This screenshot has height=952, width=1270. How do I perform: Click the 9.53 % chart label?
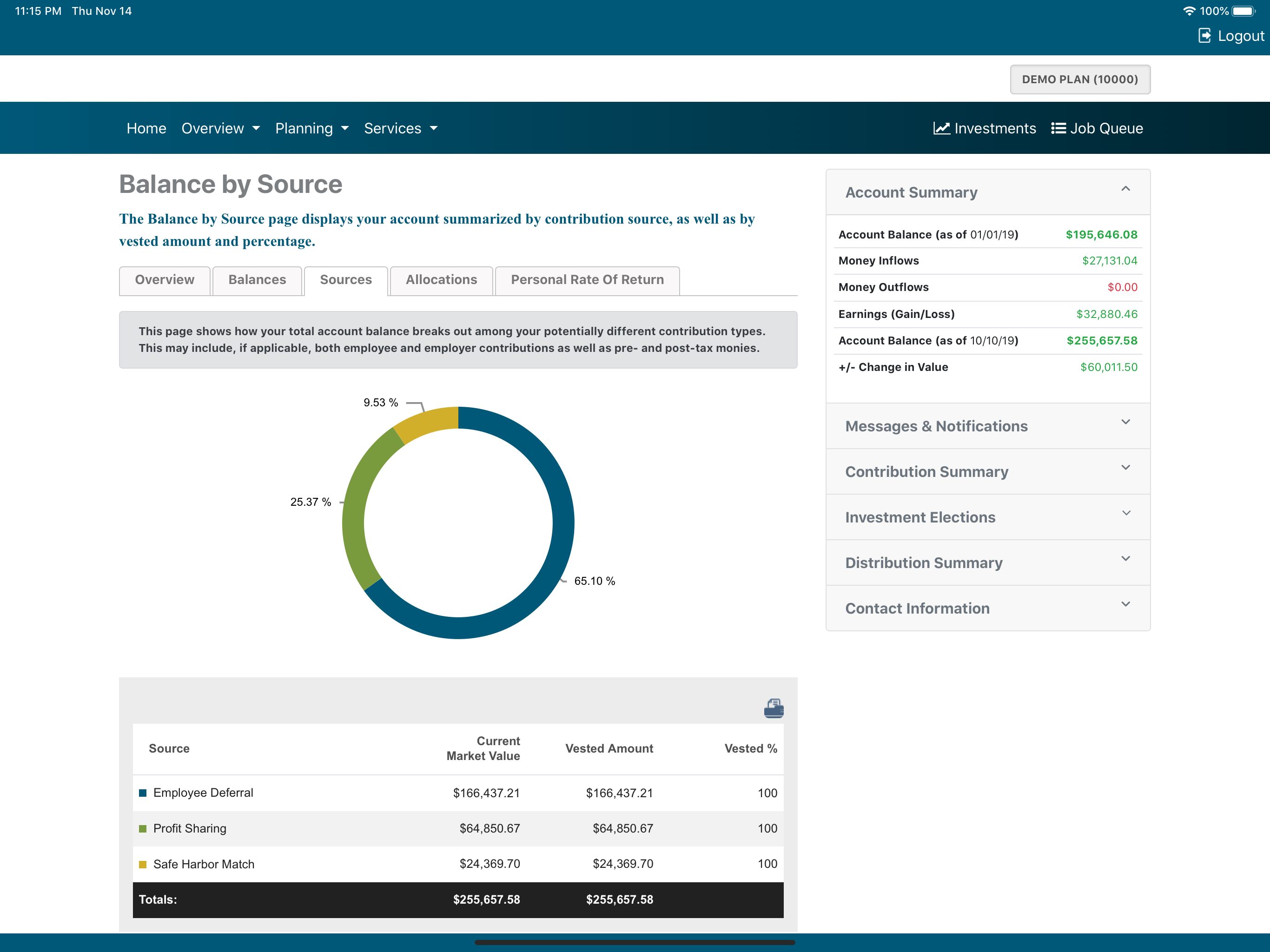[x=381, y=403]
